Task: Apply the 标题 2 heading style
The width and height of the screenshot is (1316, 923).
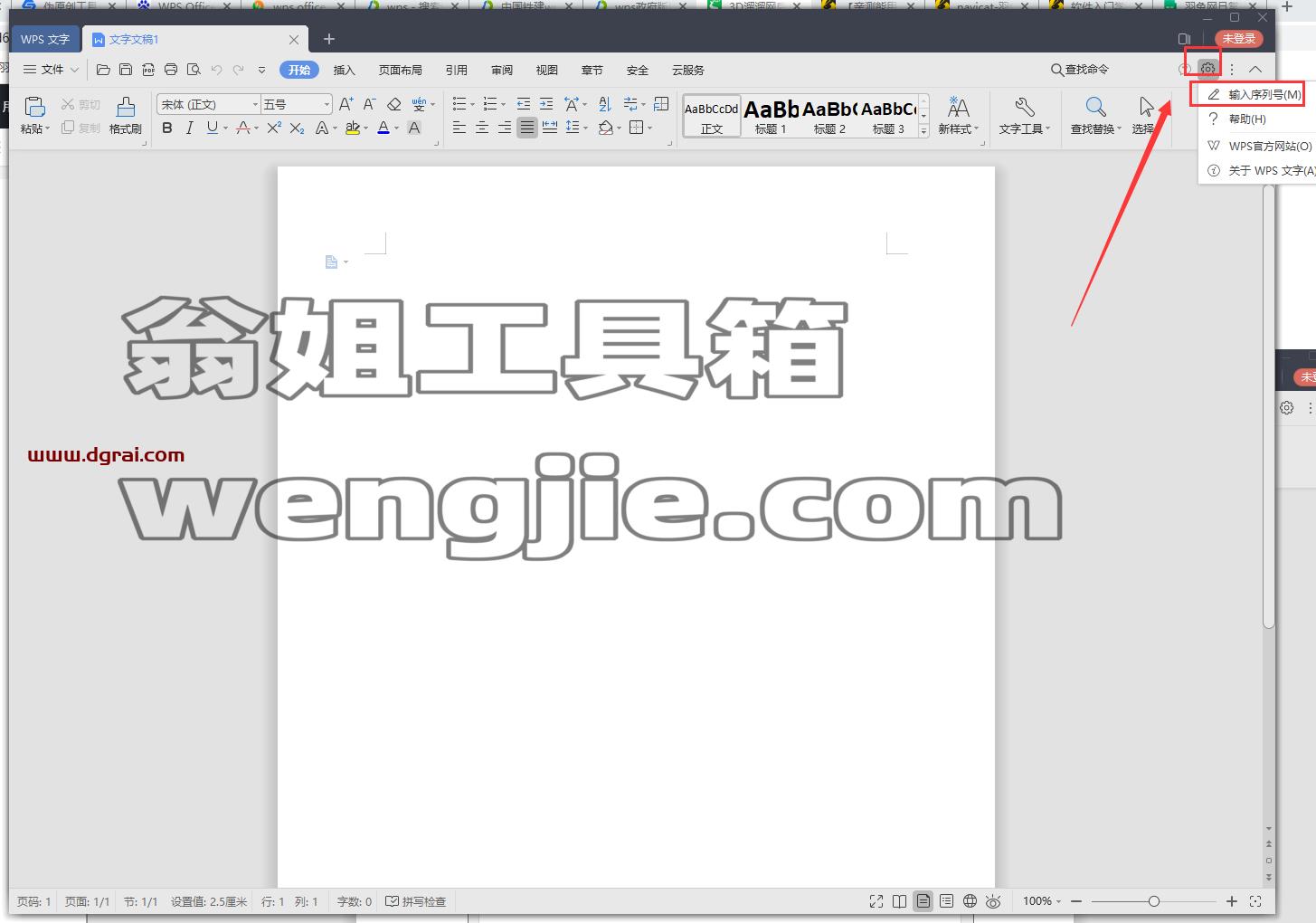Action: tap(829, 116)
